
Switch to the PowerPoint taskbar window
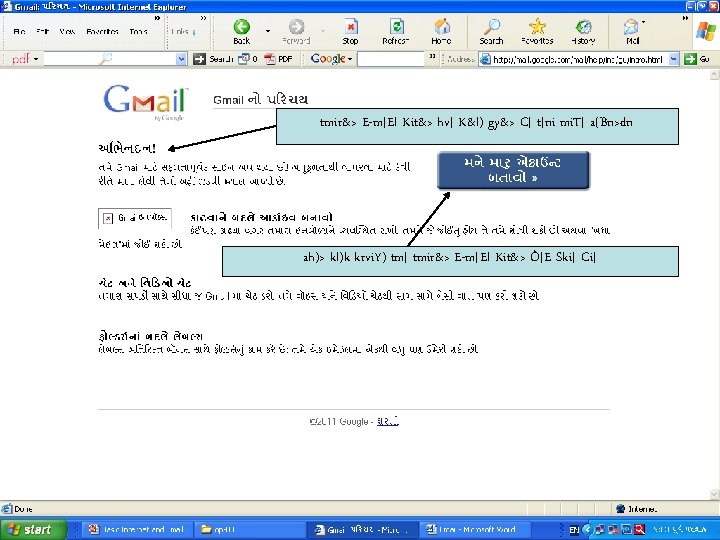[138, 529]
